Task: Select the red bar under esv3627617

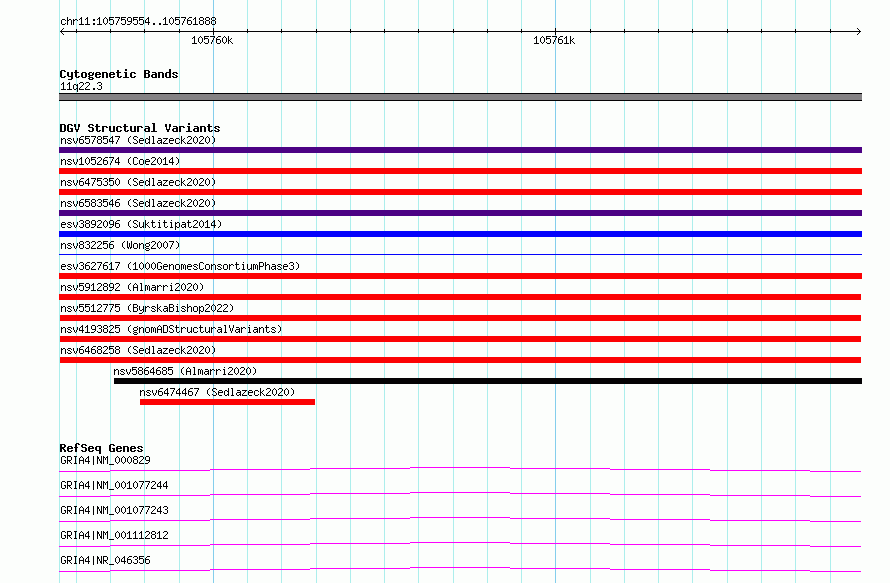Action: click(460, 276)
